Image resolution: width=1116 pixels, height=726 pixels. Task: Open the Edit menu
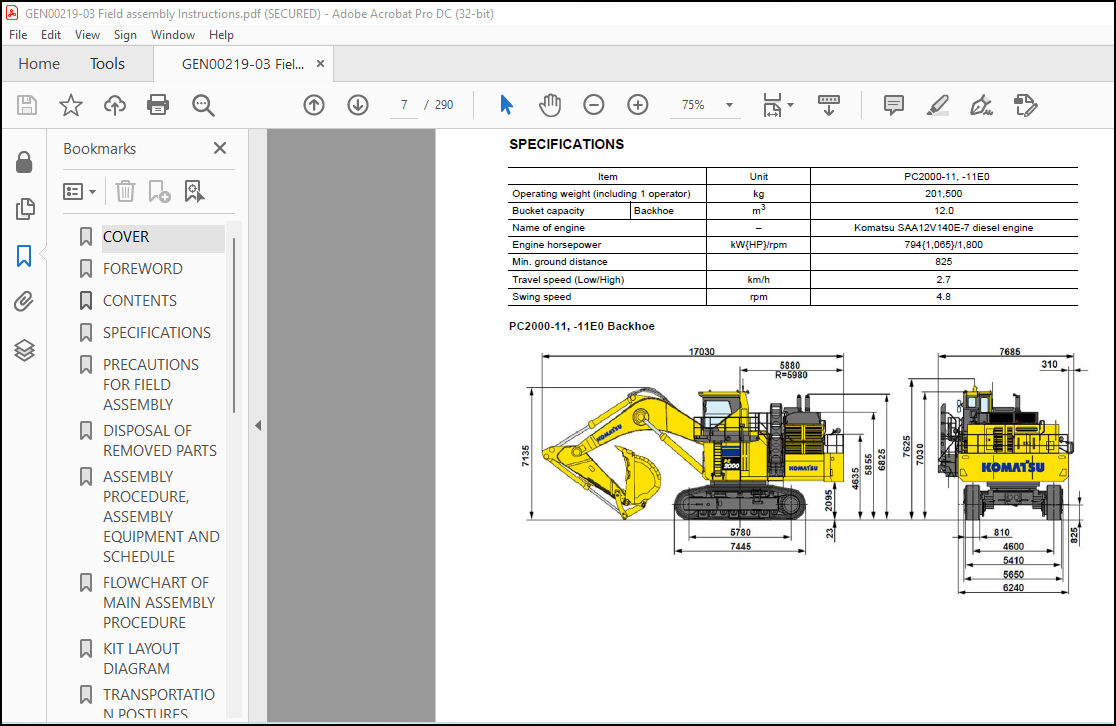(x=51, y=35)
